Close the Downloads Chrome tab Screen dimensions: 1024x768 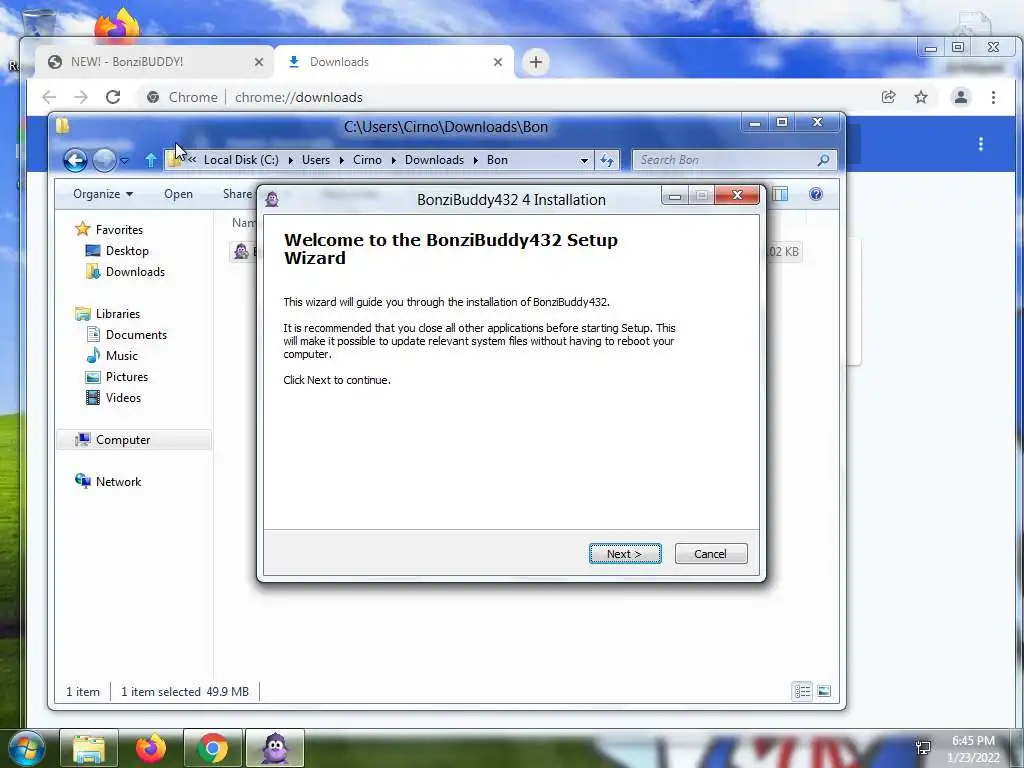point(498,62)
